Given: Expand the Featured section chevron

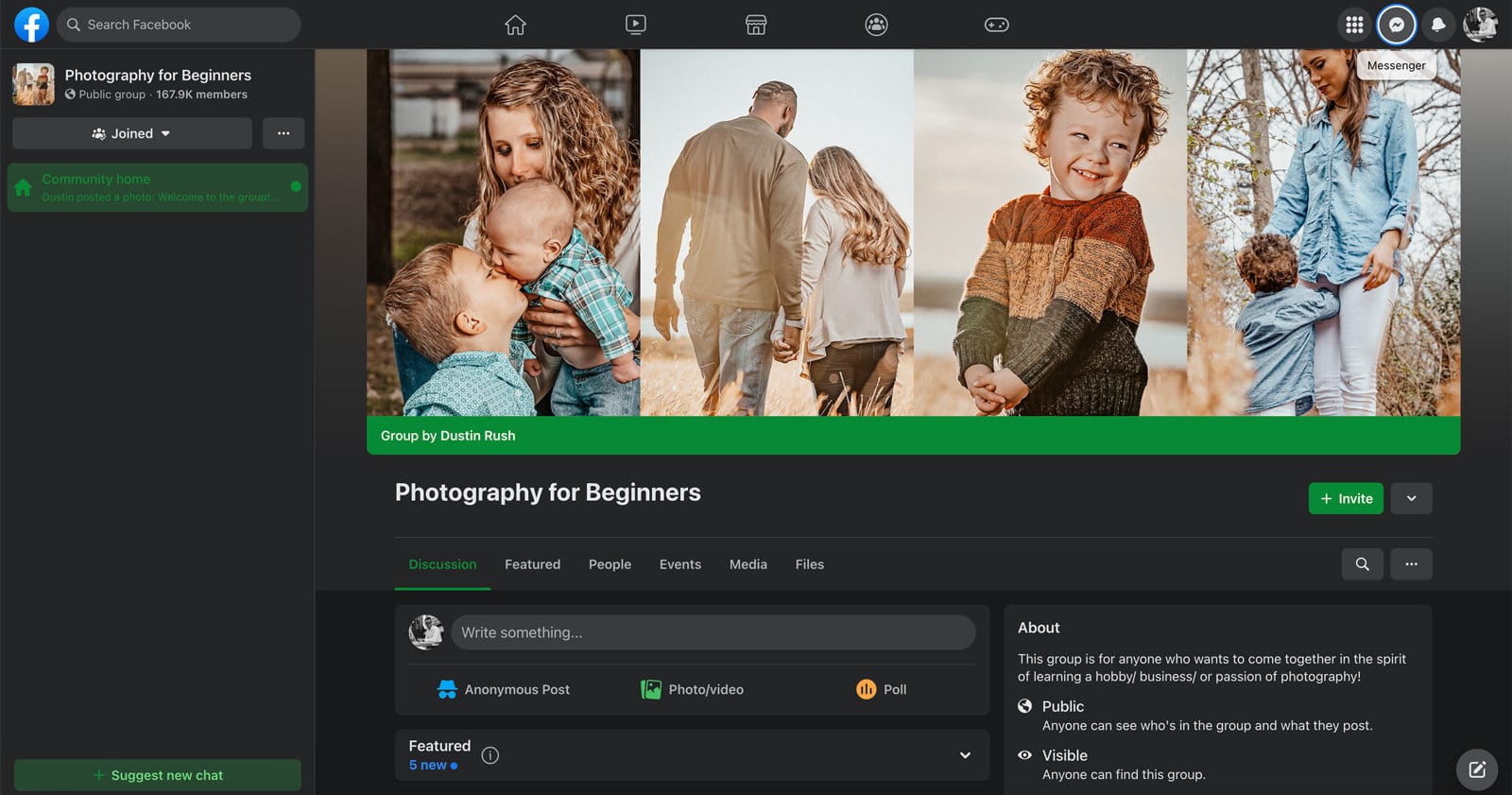Looking at the screenshot, I should 965,755.
